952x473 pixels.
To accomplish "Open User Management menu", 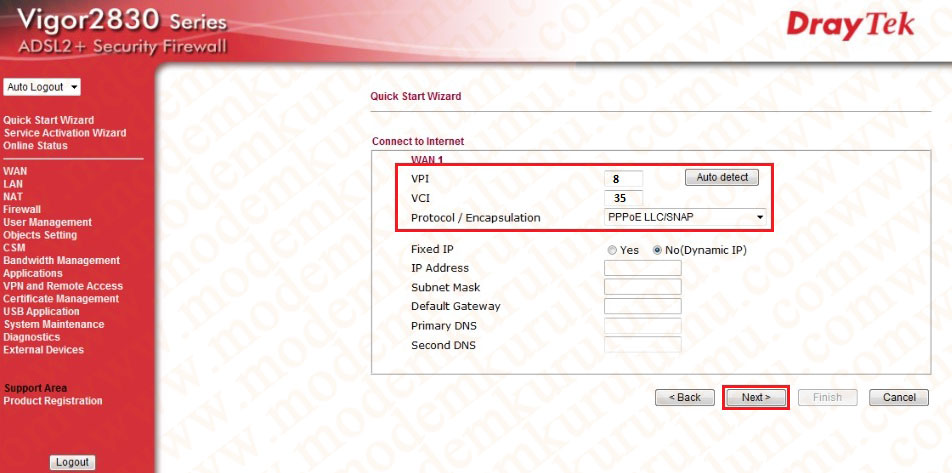I will click(47, 222).
